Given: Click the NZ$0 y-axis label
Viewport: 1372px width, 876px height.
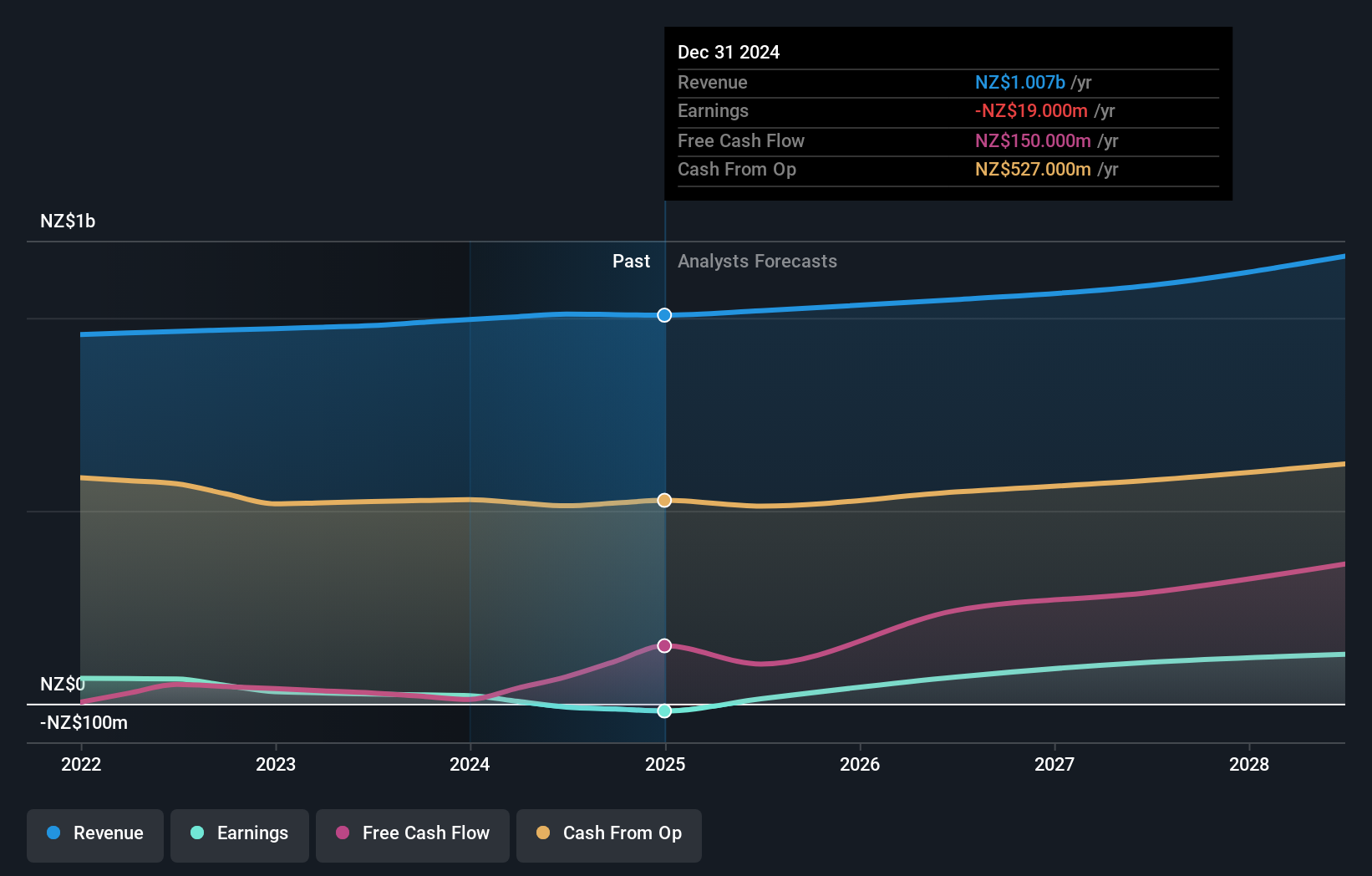Looking at the screenshot, I should tap(63, 684).
